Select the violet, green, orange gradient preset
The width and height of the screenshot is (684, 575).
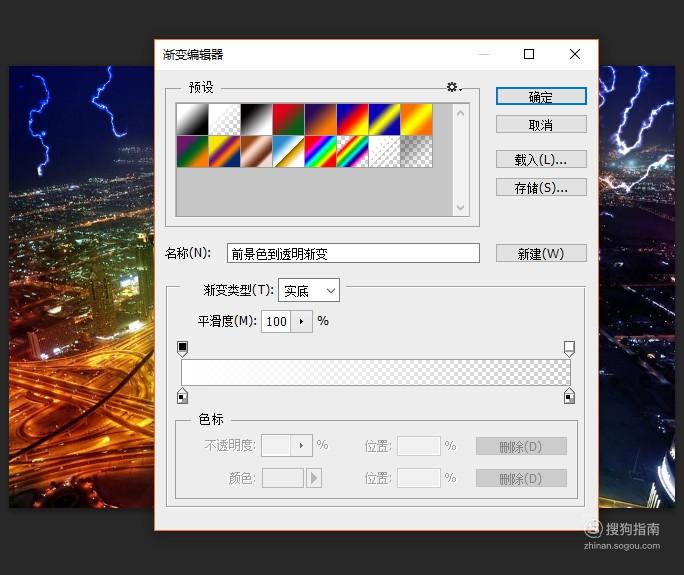click(x=192, y=151)
